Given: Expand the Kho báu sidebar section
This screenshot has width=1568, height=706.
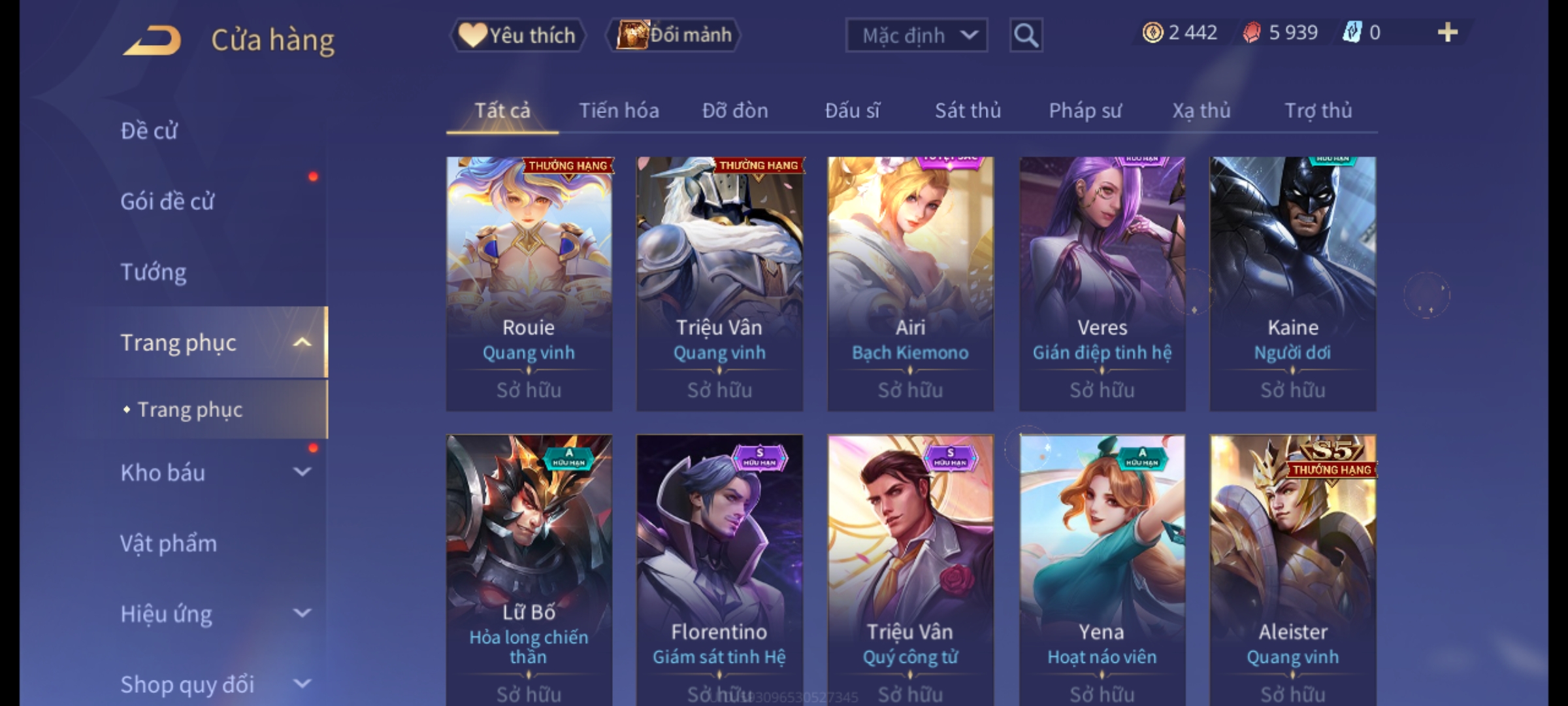Looking at the screenshot, I should point(302,472).
